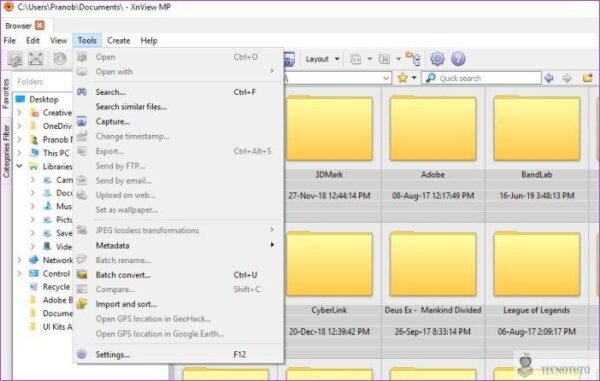
Task: Expand the This PC node
Action: (20, 153)
